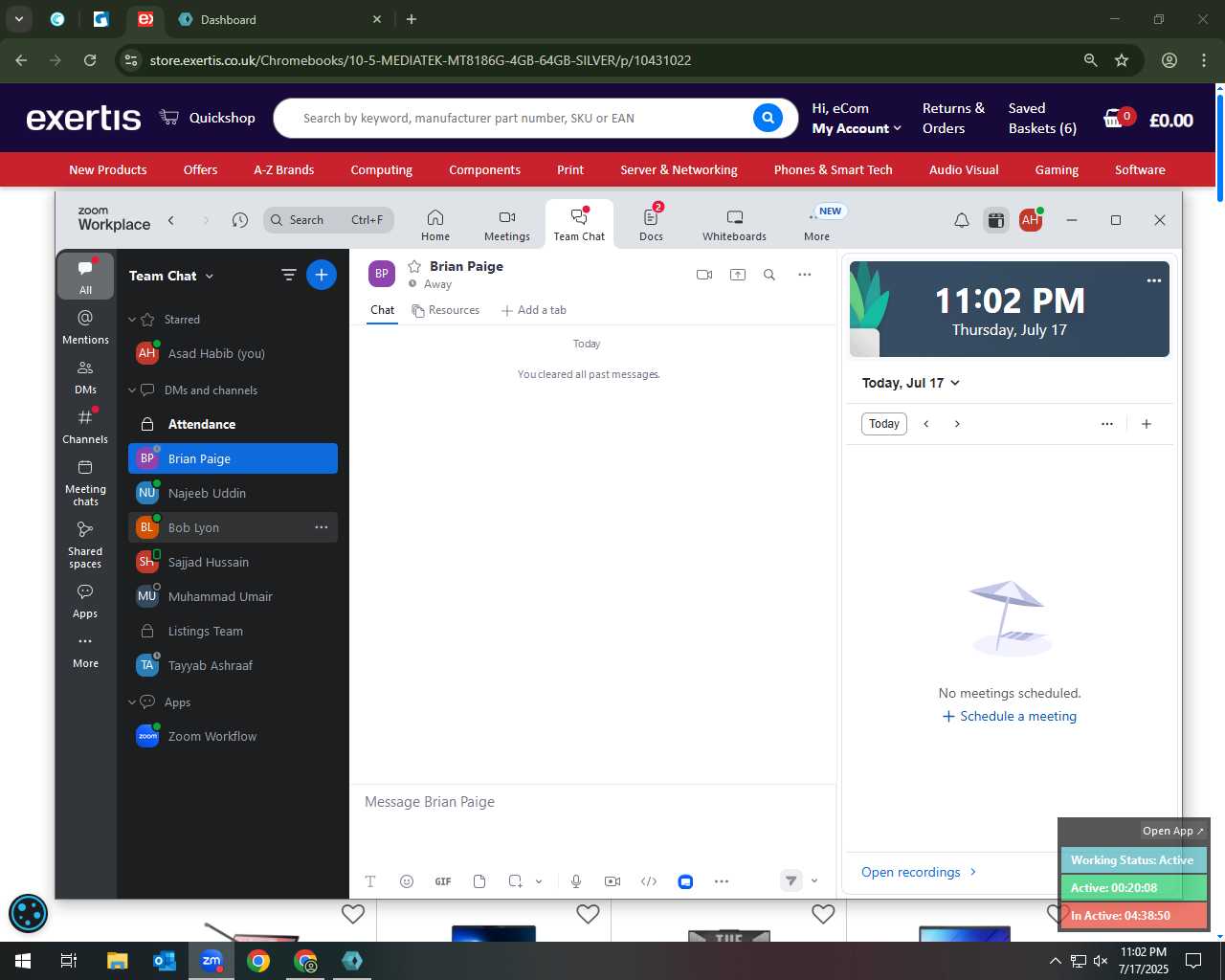
Task: Click Add a tab in chat
Action: [534, 310]
